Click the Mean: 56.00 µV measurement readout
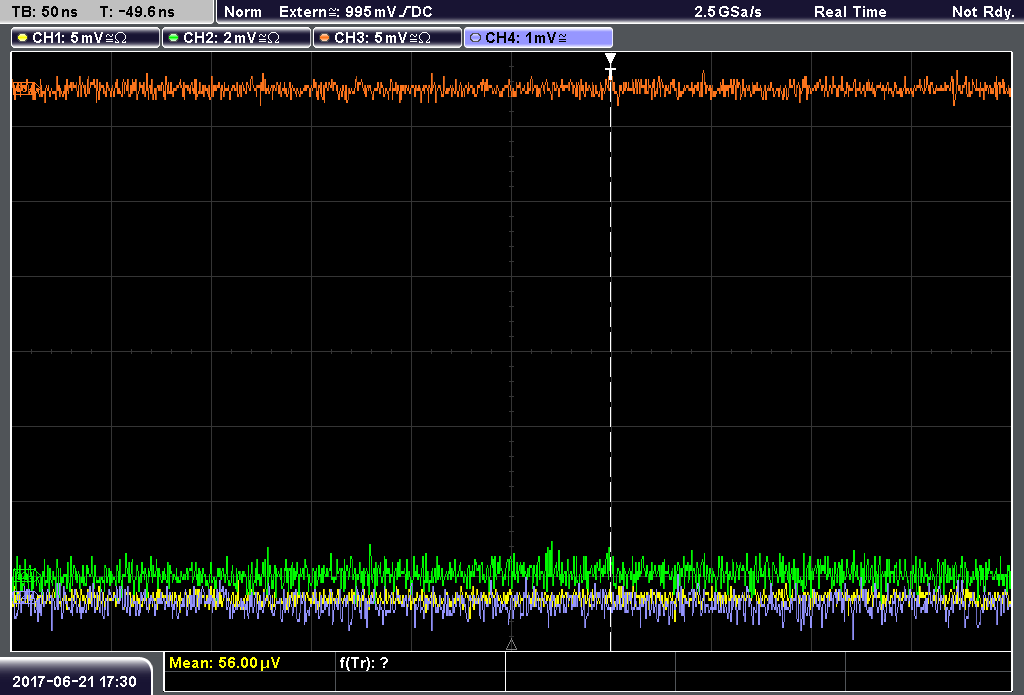 [225, 663]
